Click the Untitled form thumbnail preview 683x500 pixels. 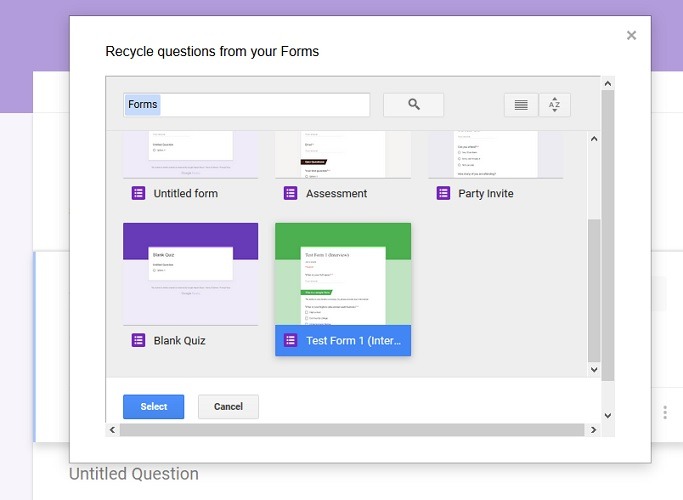click(x=190, y=154)
